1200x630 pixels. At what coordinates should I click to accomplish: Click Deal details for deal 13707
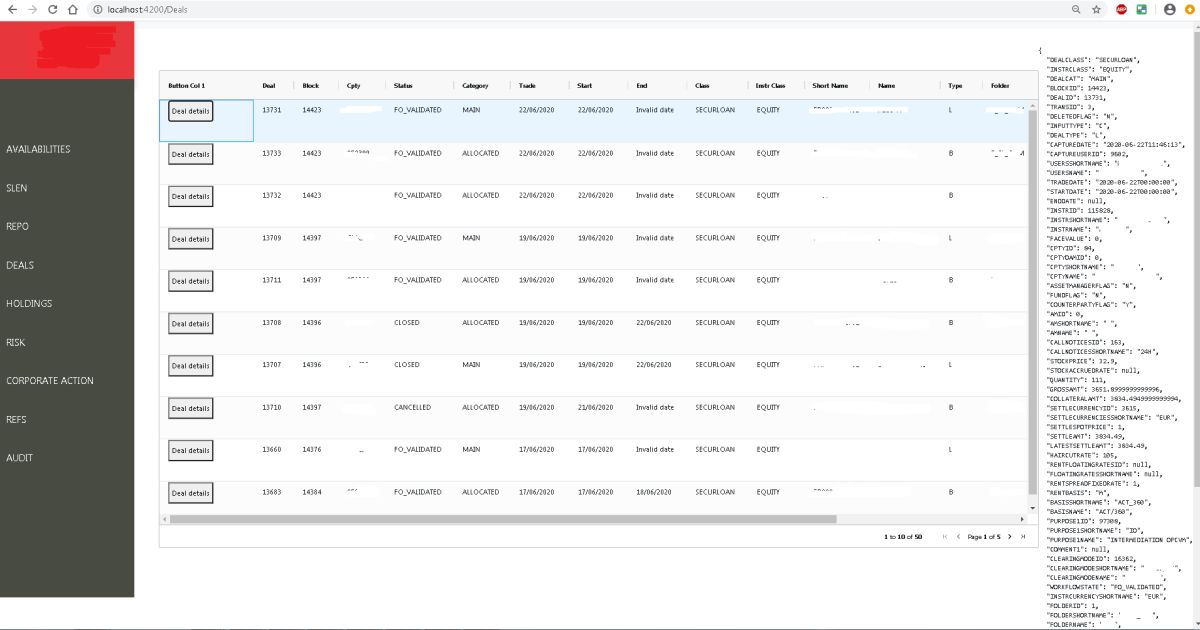coord(190,366)
